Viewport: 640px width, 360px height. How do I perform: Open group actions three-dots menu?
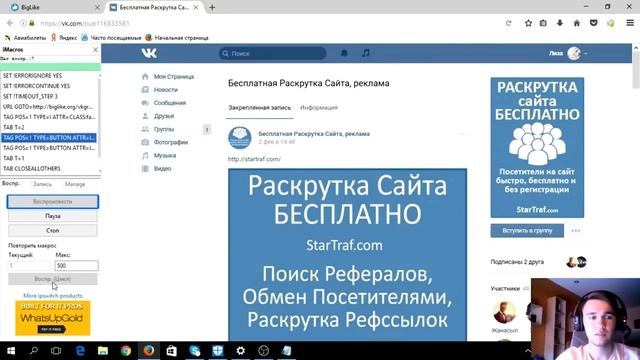576,231
